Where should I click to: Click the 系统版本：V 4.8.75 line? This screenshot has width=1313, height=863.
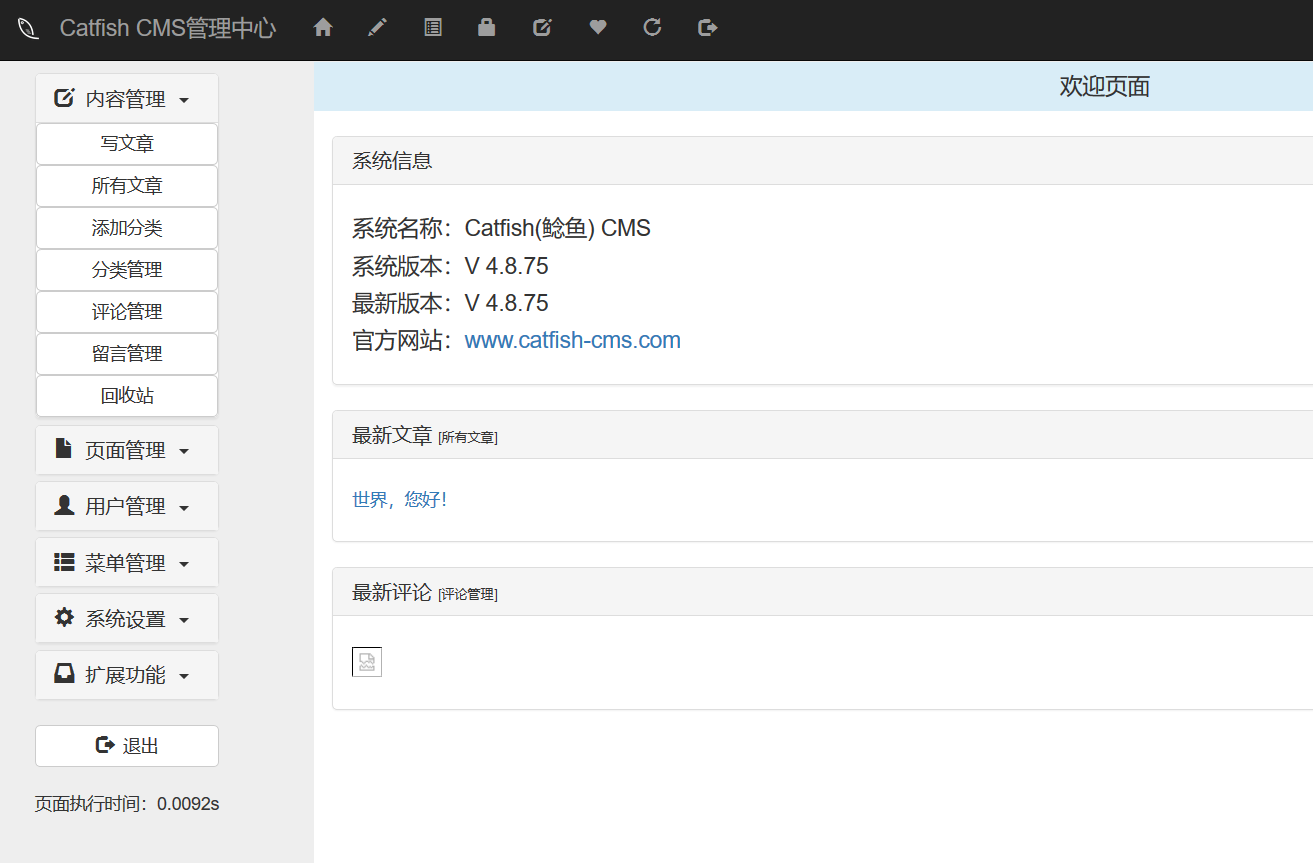450,266
